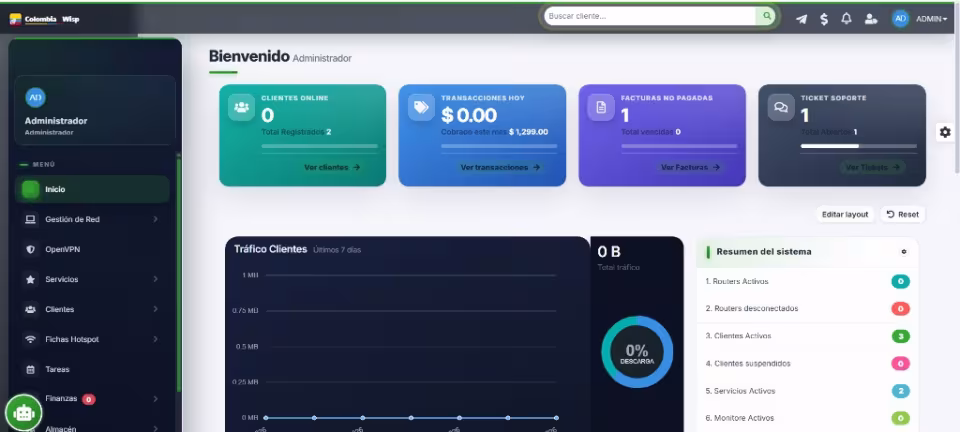The width and height of the screenshot is (960, 432).
Task: Click the Fichas Hotspot wifi icon
Action: tap(30, 340)
